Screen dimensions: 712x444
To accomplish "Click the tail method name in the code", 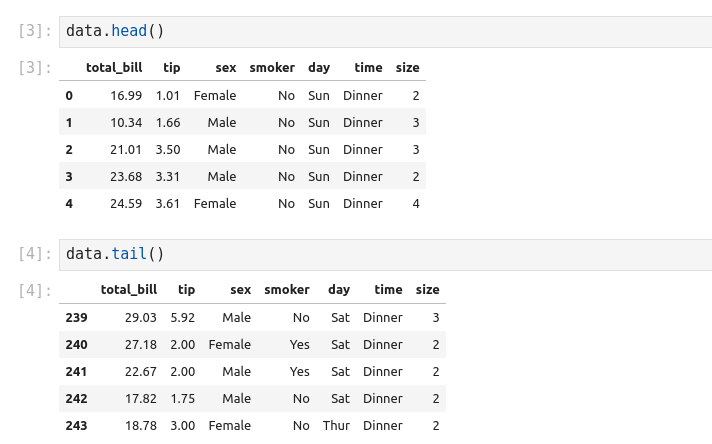I will coord(129,254).
